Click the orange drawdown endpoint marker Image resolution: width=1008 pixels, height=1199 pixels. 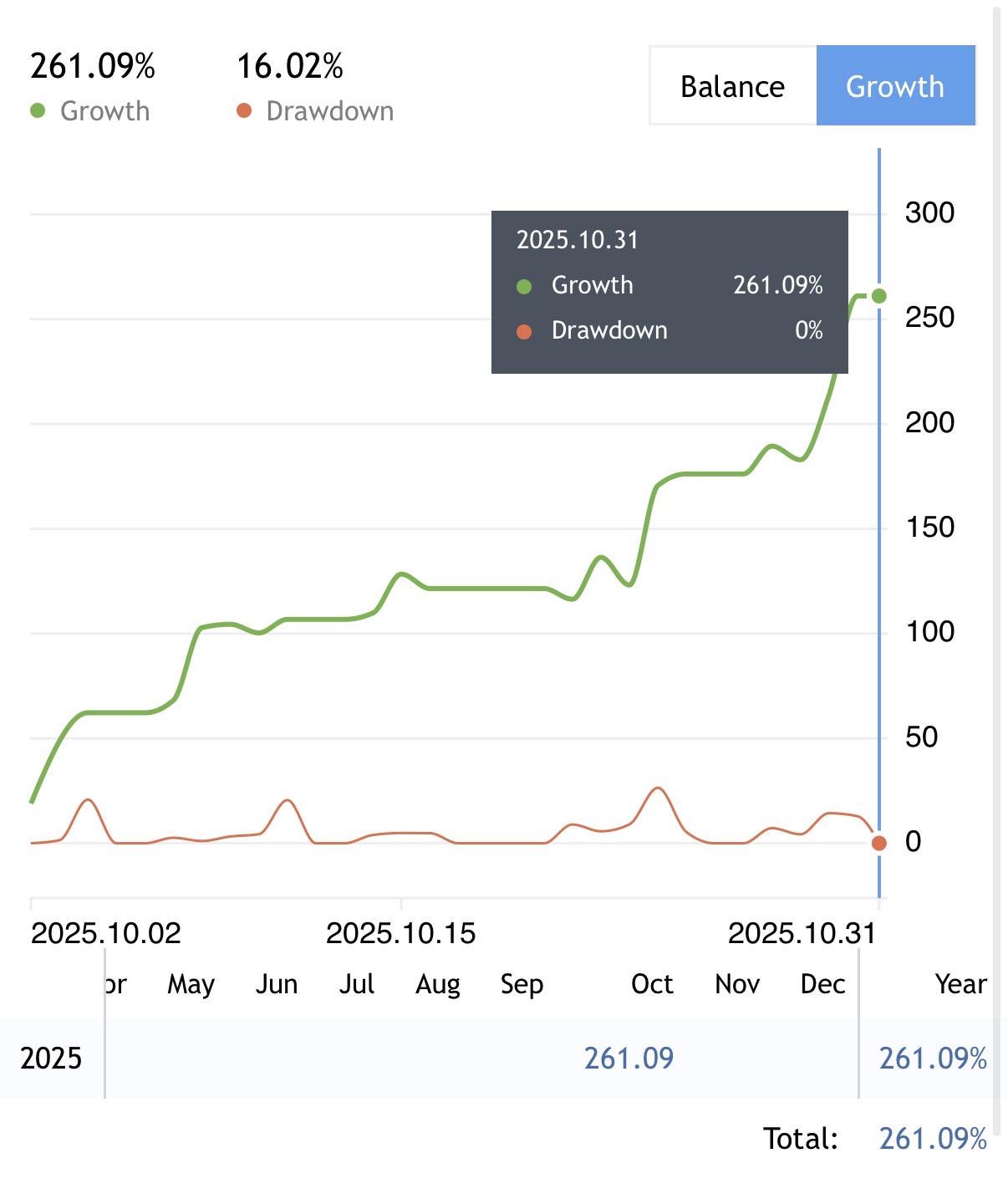tap(878, 843)
